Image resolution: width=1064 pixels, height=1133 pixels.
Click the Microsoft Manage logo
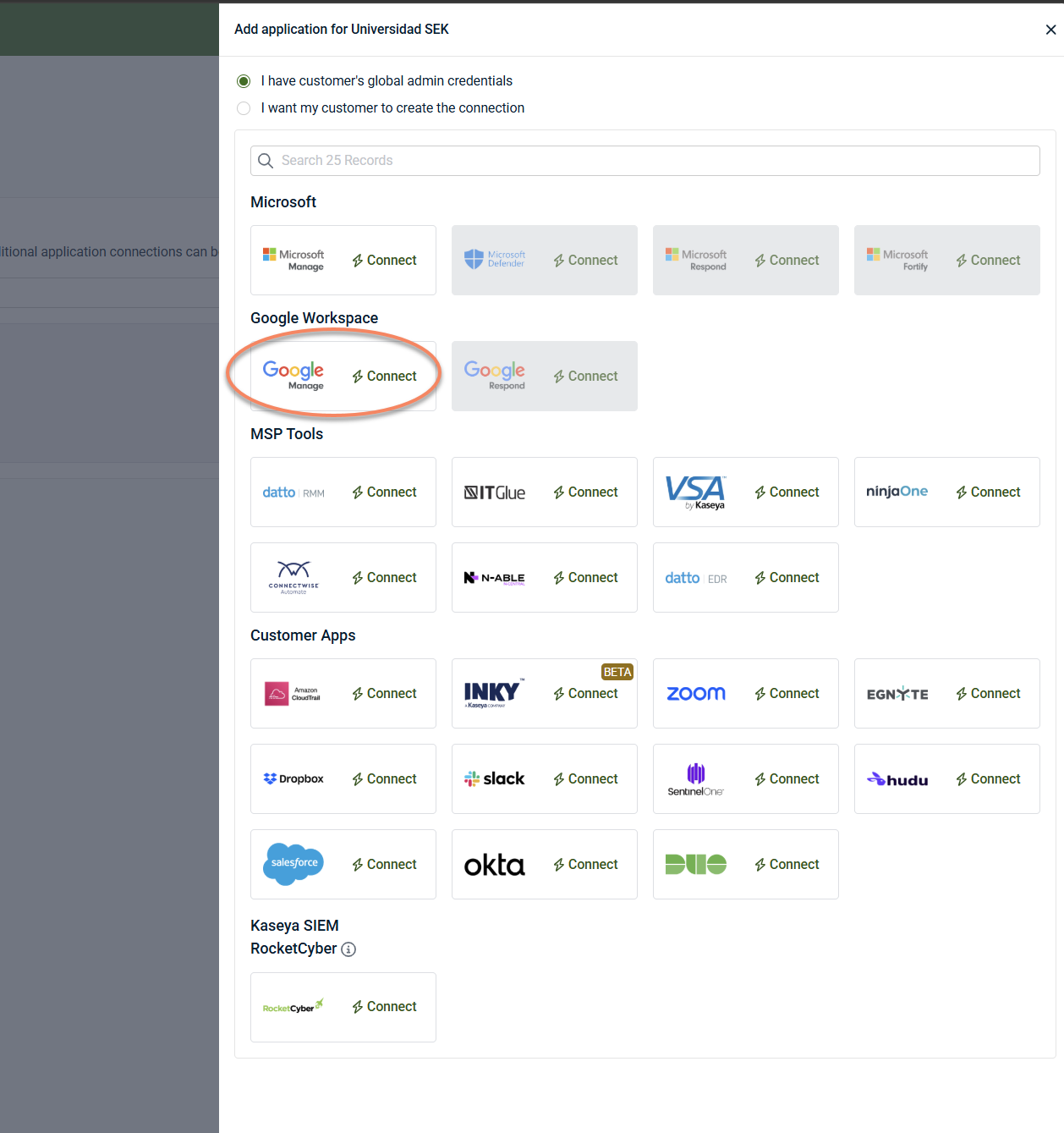pos(293,260)
